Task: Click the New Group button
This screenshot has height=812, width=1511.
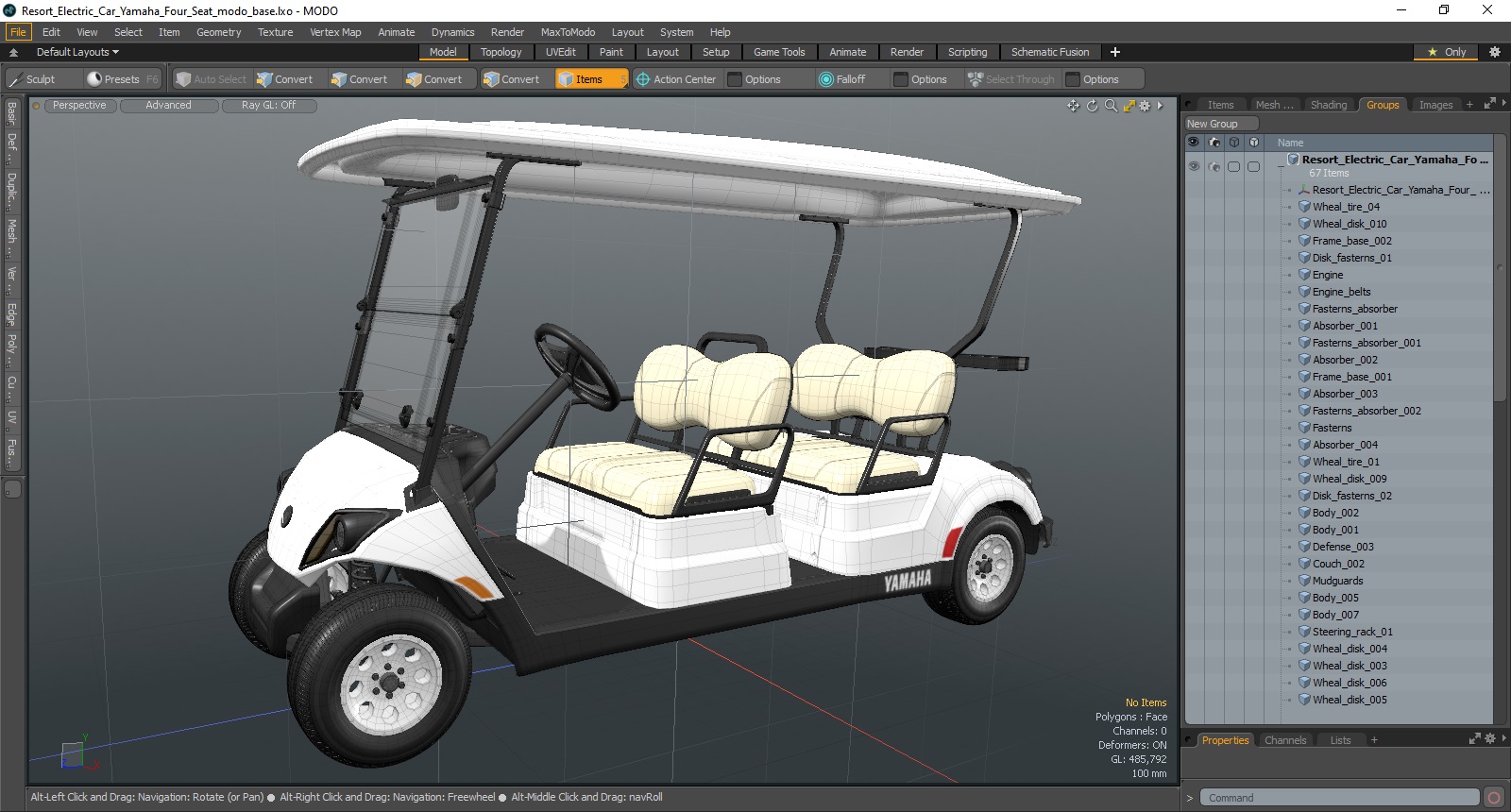Action: [1220, 124]
